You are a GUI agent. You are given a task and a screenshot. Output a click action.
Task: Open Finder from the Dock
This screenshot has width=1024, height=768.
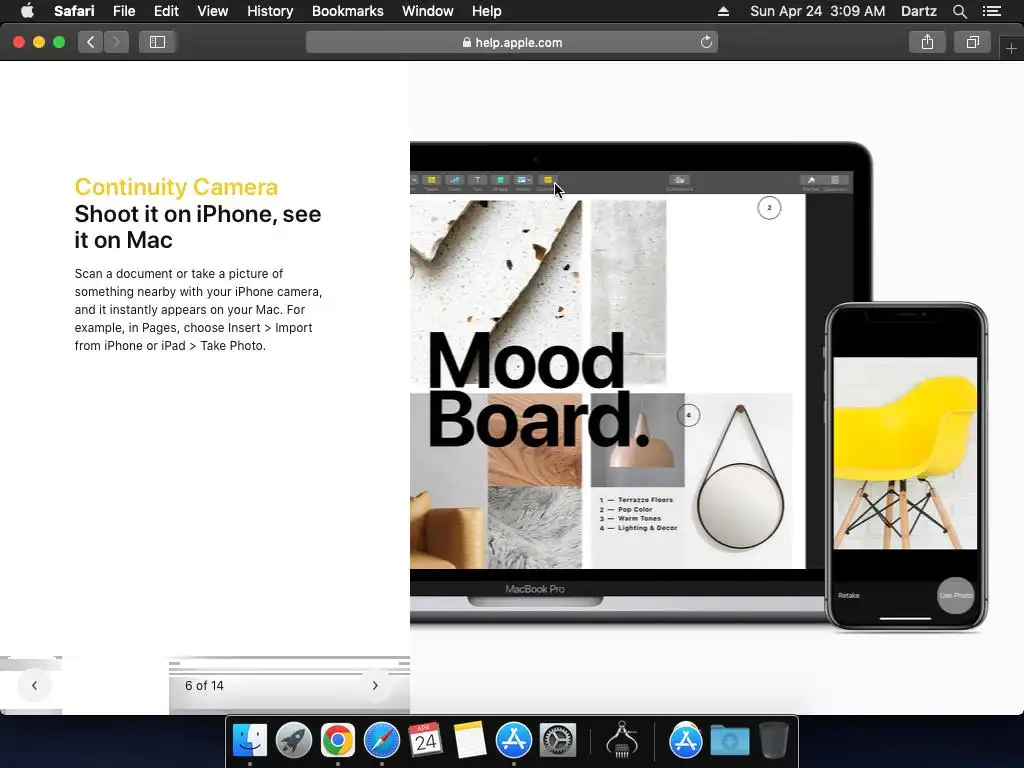[x=250, y=741]
